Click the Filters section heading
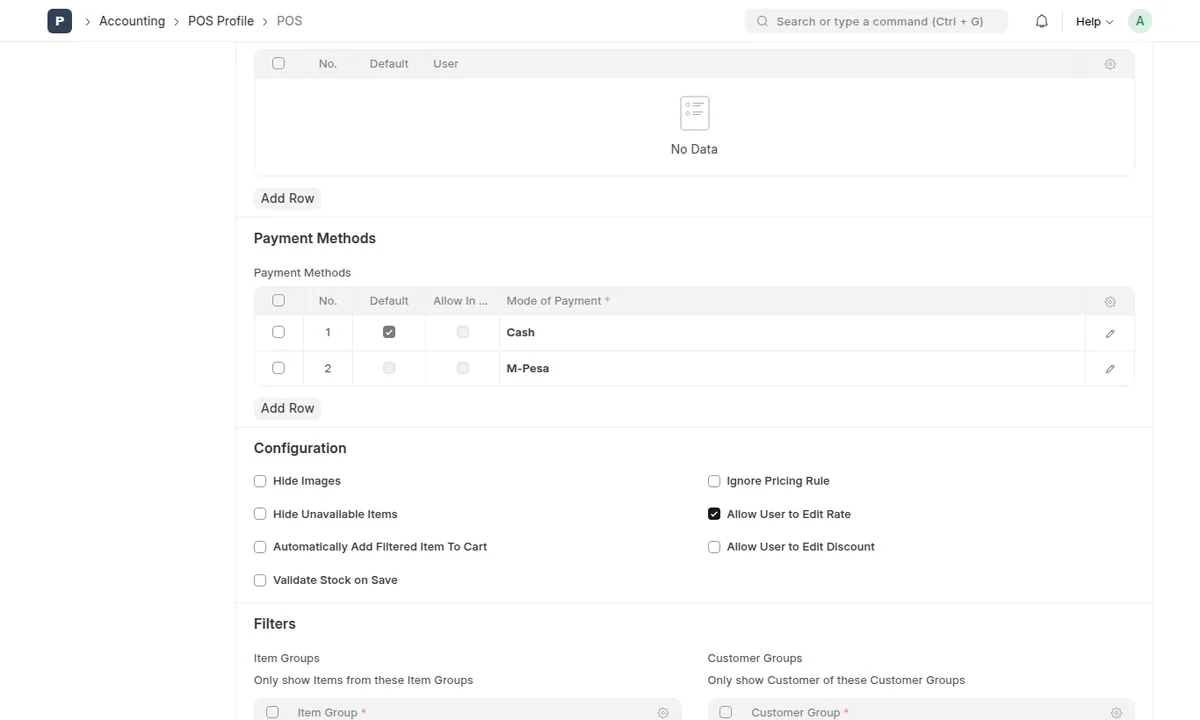1200x720 pixels. tap(275, 624)
